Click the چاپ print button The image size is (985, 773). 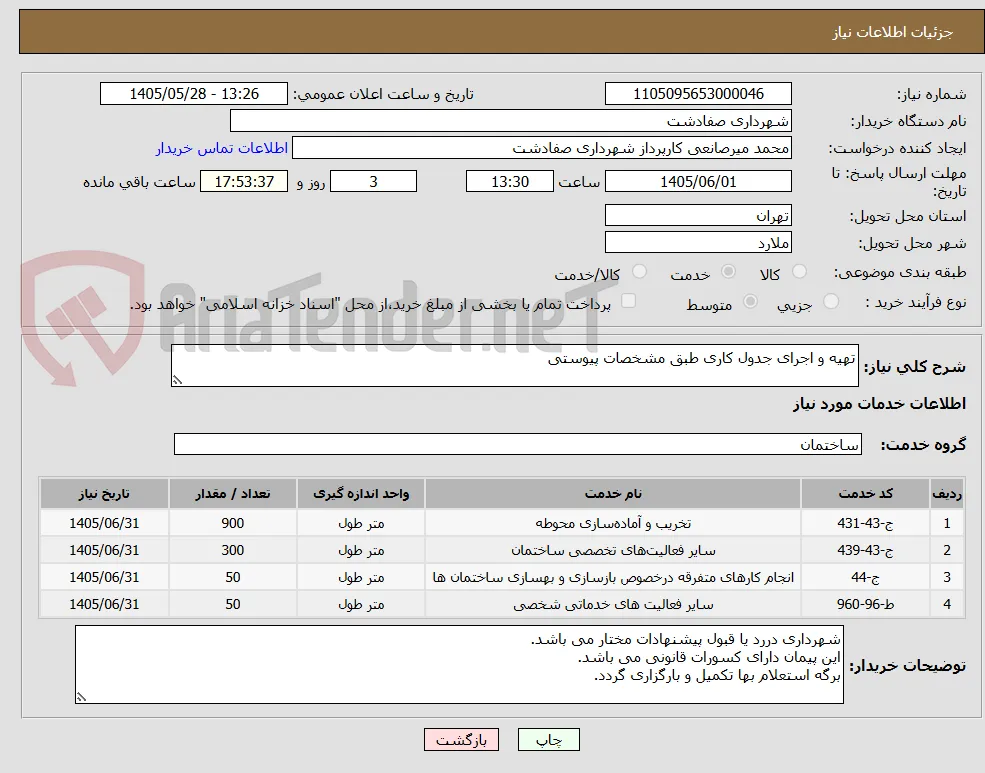[548, 740]
